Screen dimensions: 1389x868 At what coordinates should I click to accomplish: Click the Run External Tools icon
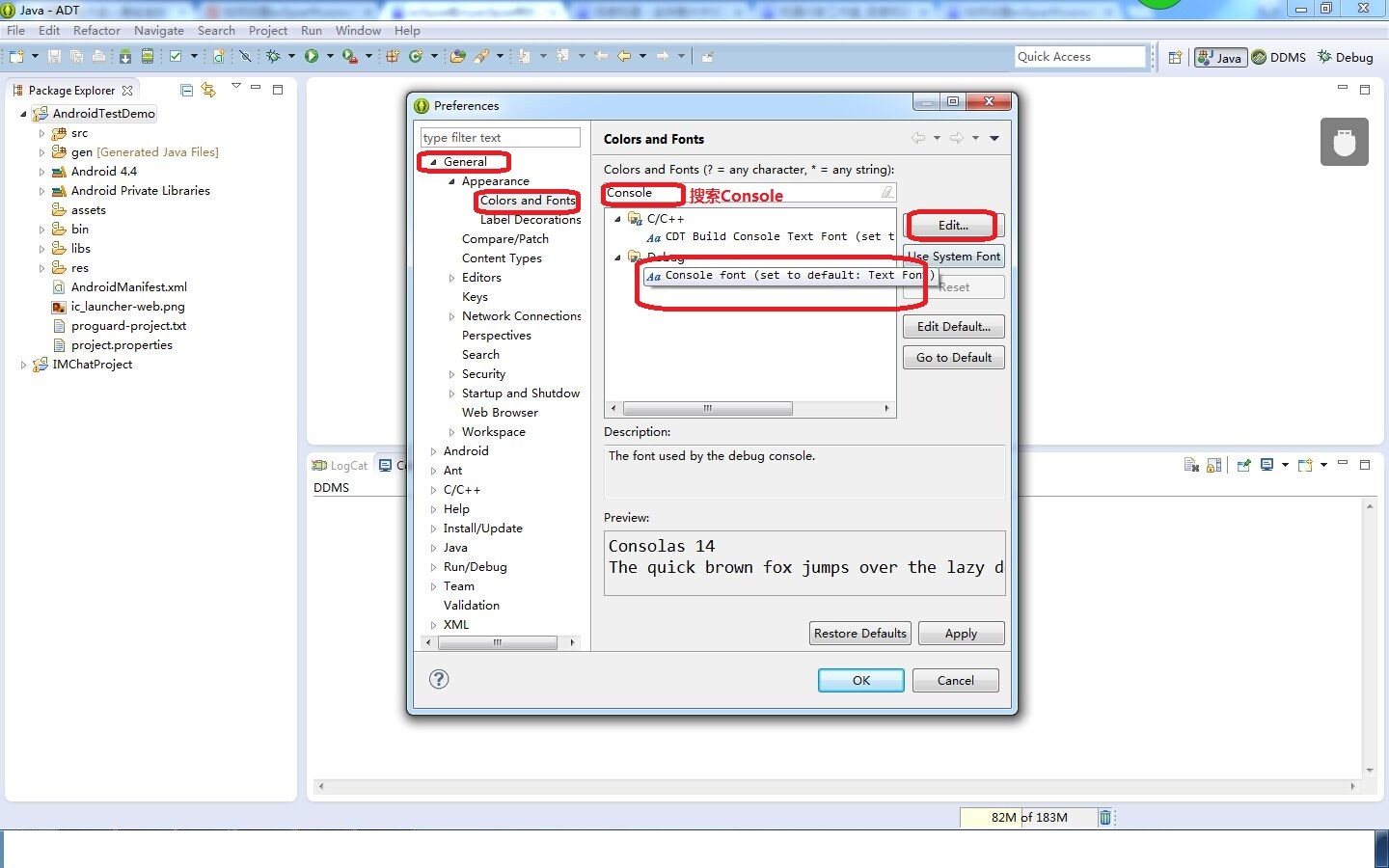pos(349,57)
